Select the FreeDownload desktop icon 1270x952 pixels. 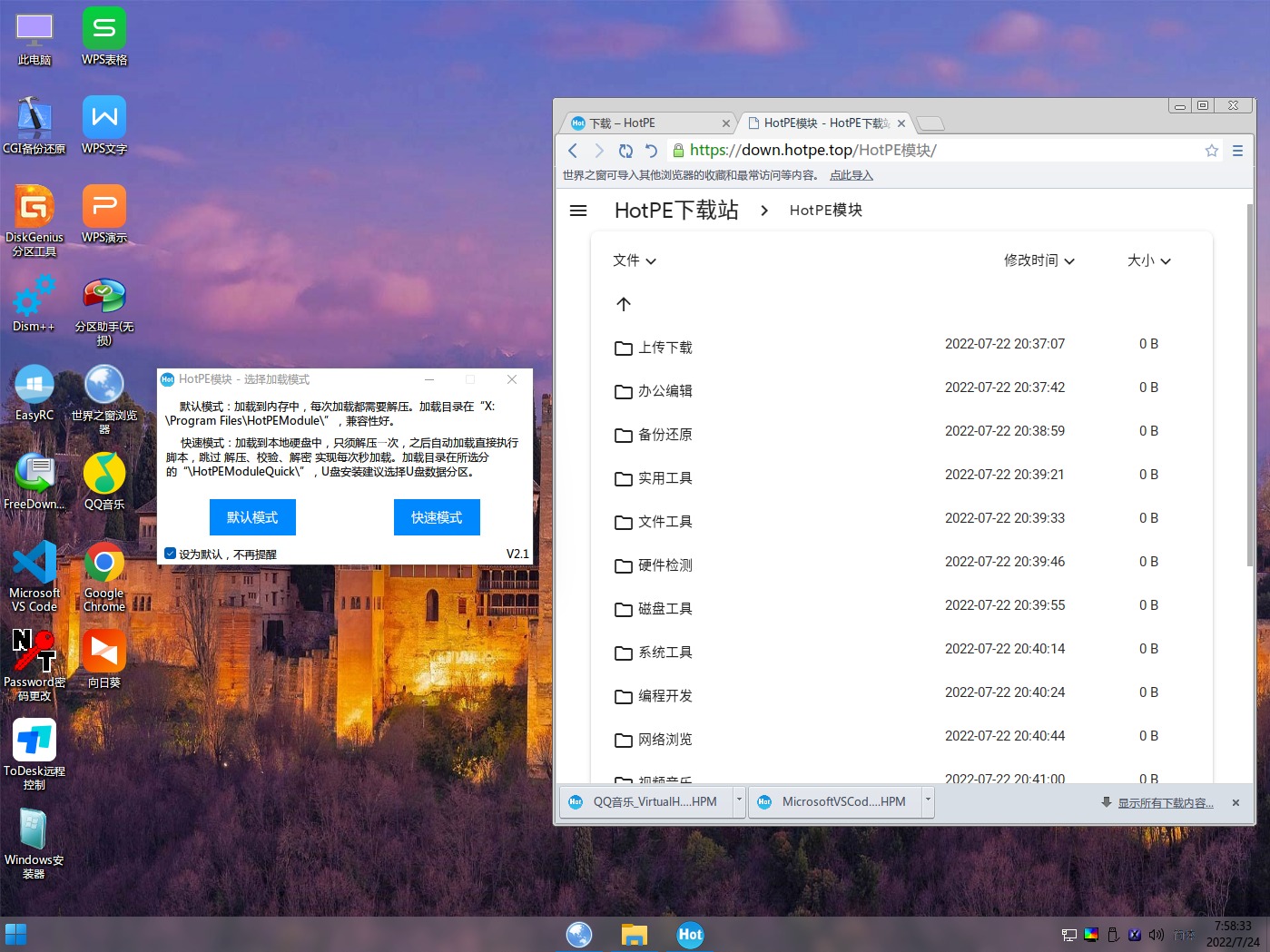pos(34,483)
